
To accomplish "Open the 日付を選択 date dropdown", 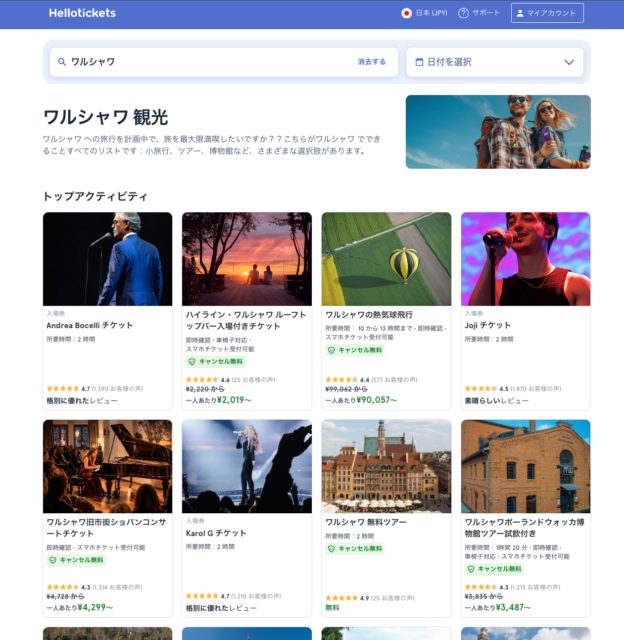I will [495, 62].
